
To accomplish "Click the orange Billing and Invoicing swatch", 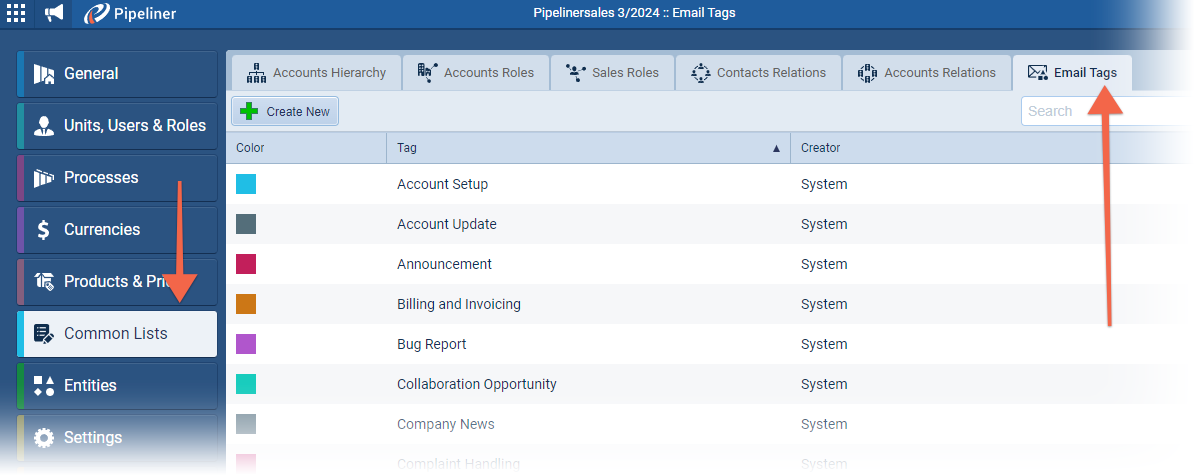I will pos(246,304).
